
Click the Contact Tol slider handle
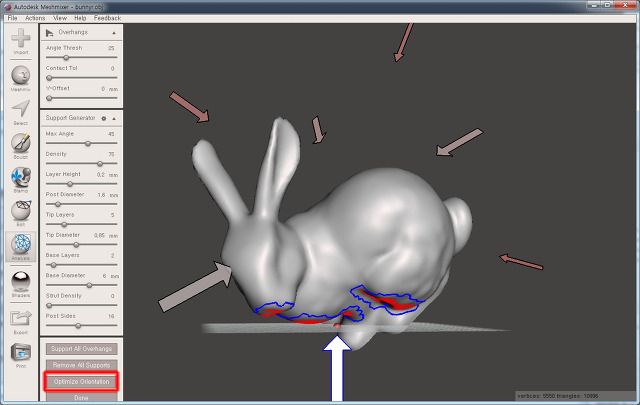(49, 78)
